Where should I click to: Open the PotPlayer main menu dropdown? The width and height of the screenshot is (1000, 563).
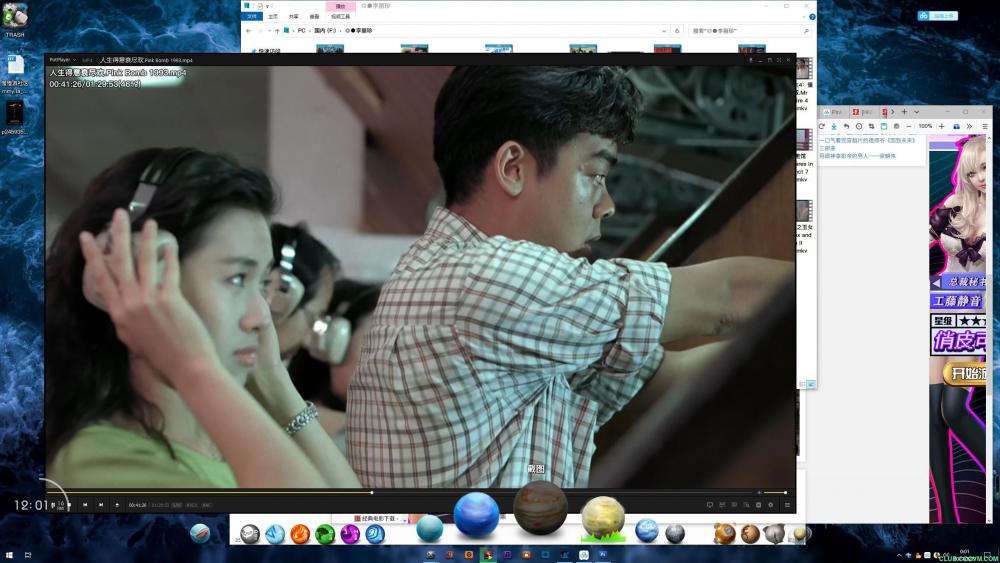tap(62, 60)
